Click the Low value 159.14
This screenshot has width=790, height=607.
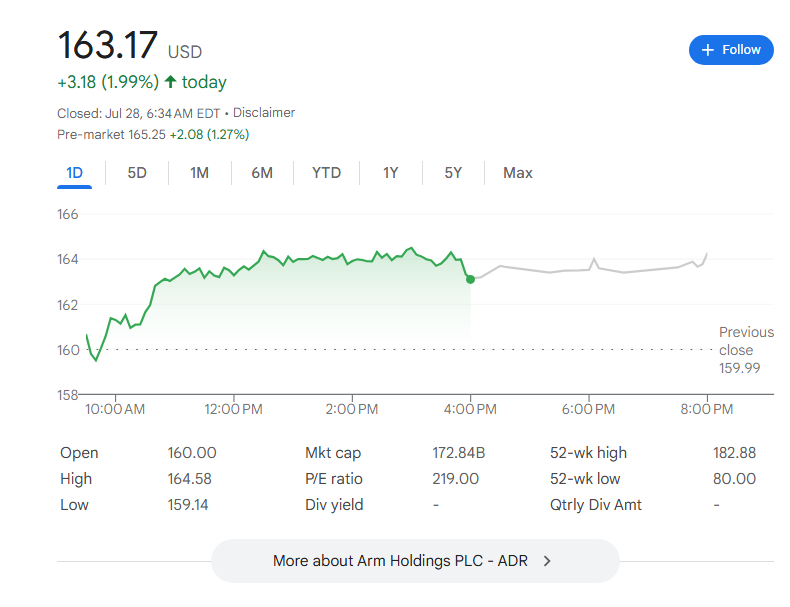(x=187, y=505)
